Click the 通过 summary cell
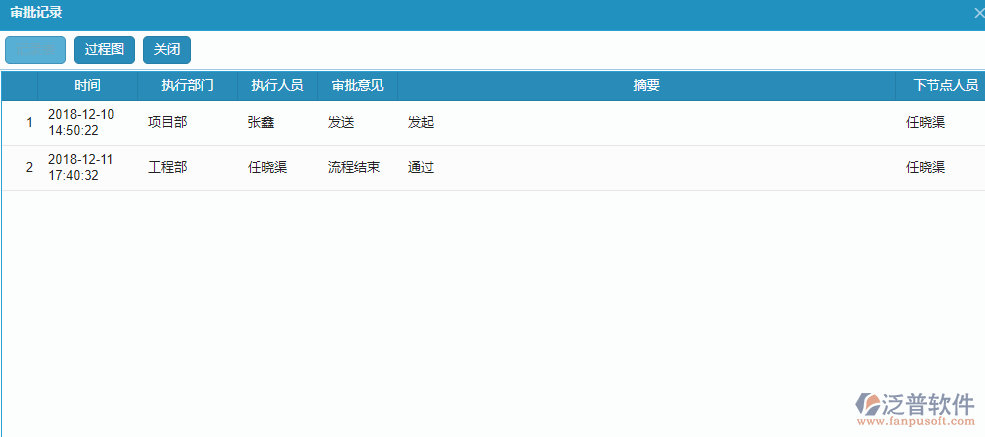The height and width of the screenshot is (437, 985). tap(421, 168)
